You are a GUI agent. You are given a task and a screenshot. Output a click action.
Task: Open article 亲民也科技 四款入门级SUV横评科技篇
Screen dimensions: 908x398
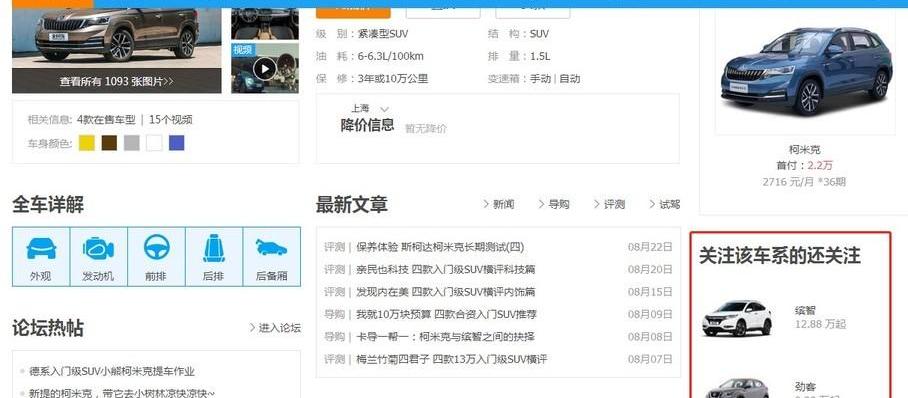445,269
